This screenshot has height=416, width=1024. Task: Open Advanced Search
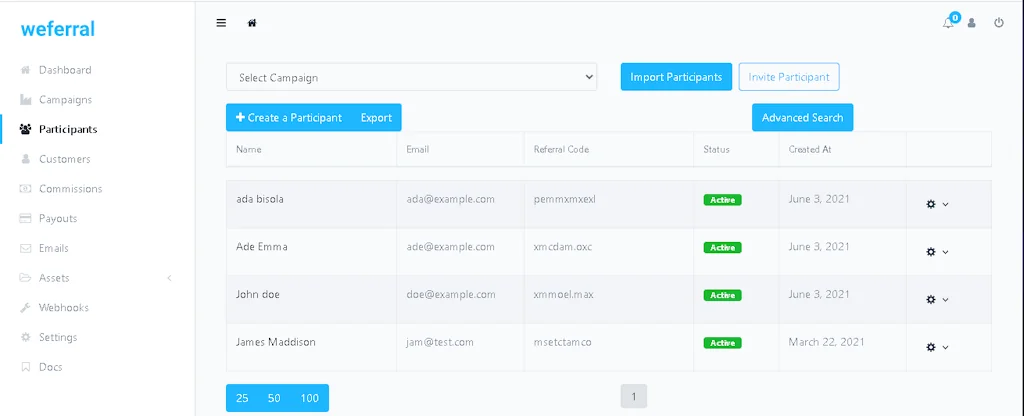(802, 117)
